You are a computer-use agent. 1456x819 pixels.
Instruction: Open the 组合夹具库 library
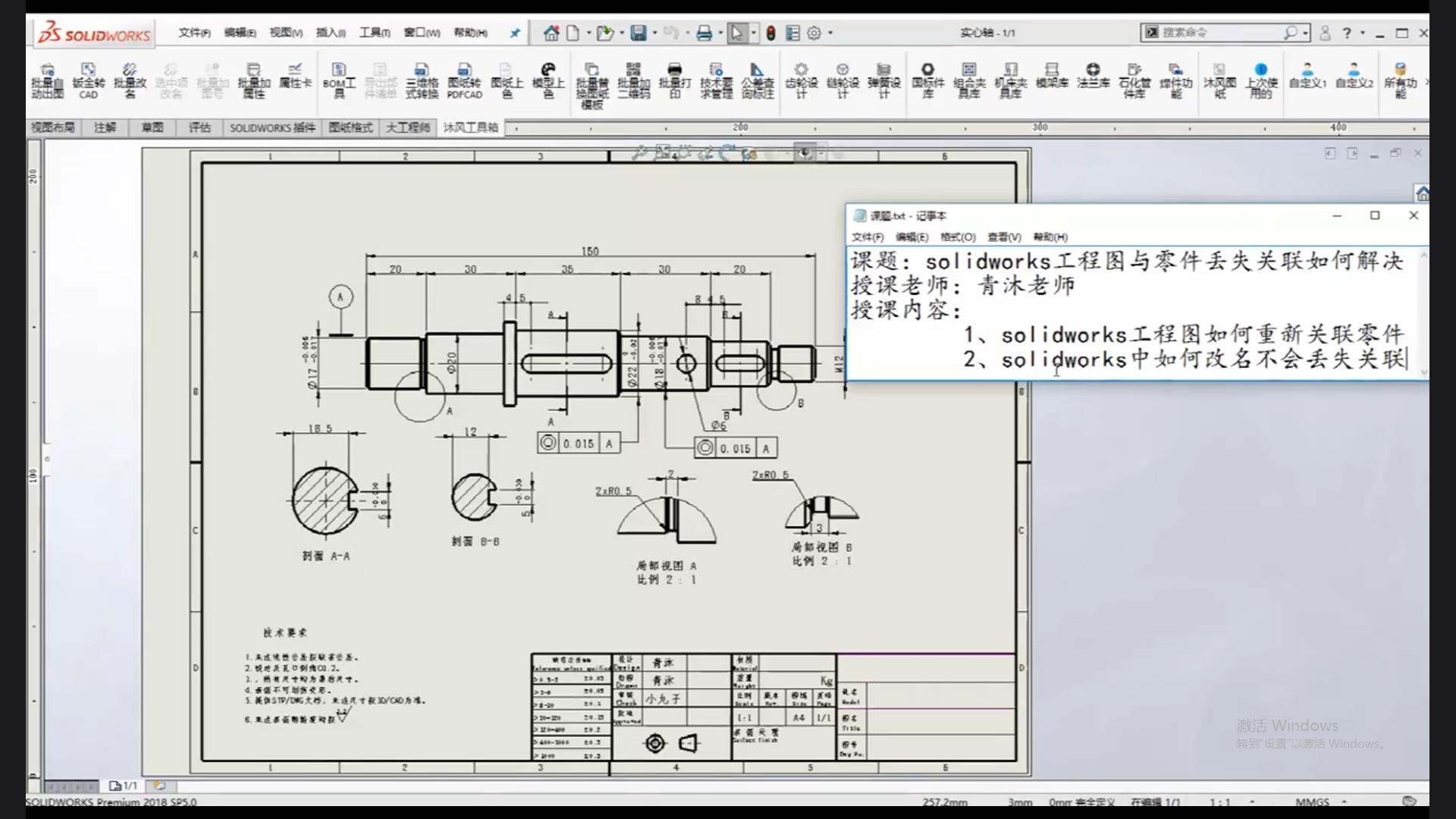point(969,81)
